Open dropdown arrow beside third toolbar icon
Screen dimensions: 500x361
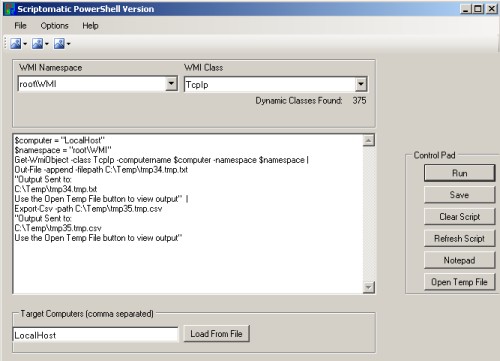tap(68, 44)
